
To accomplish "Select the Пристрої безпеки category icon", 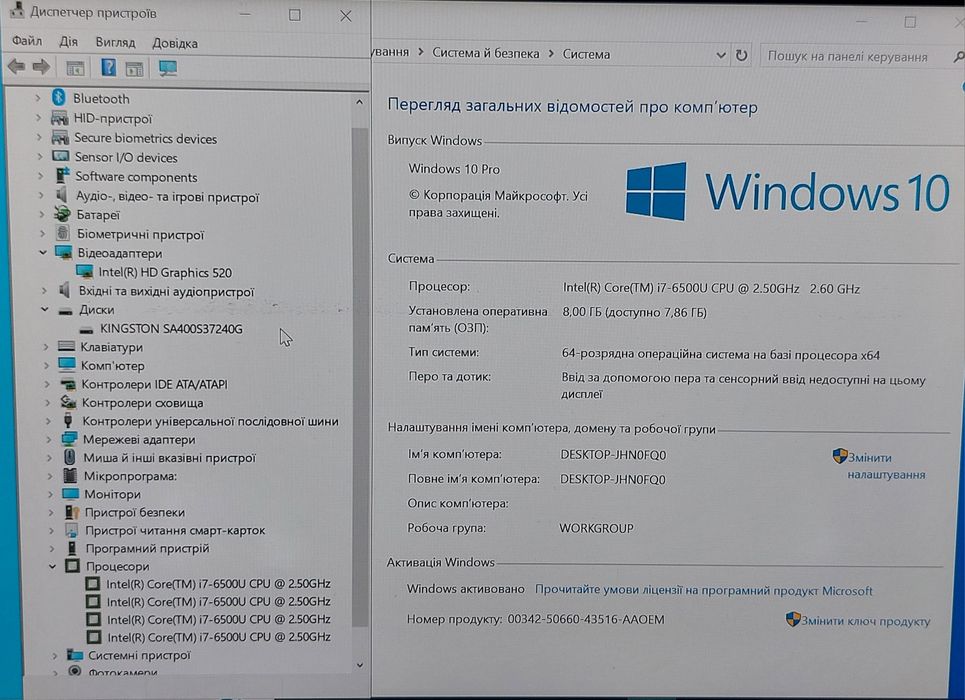I will 71,512.
